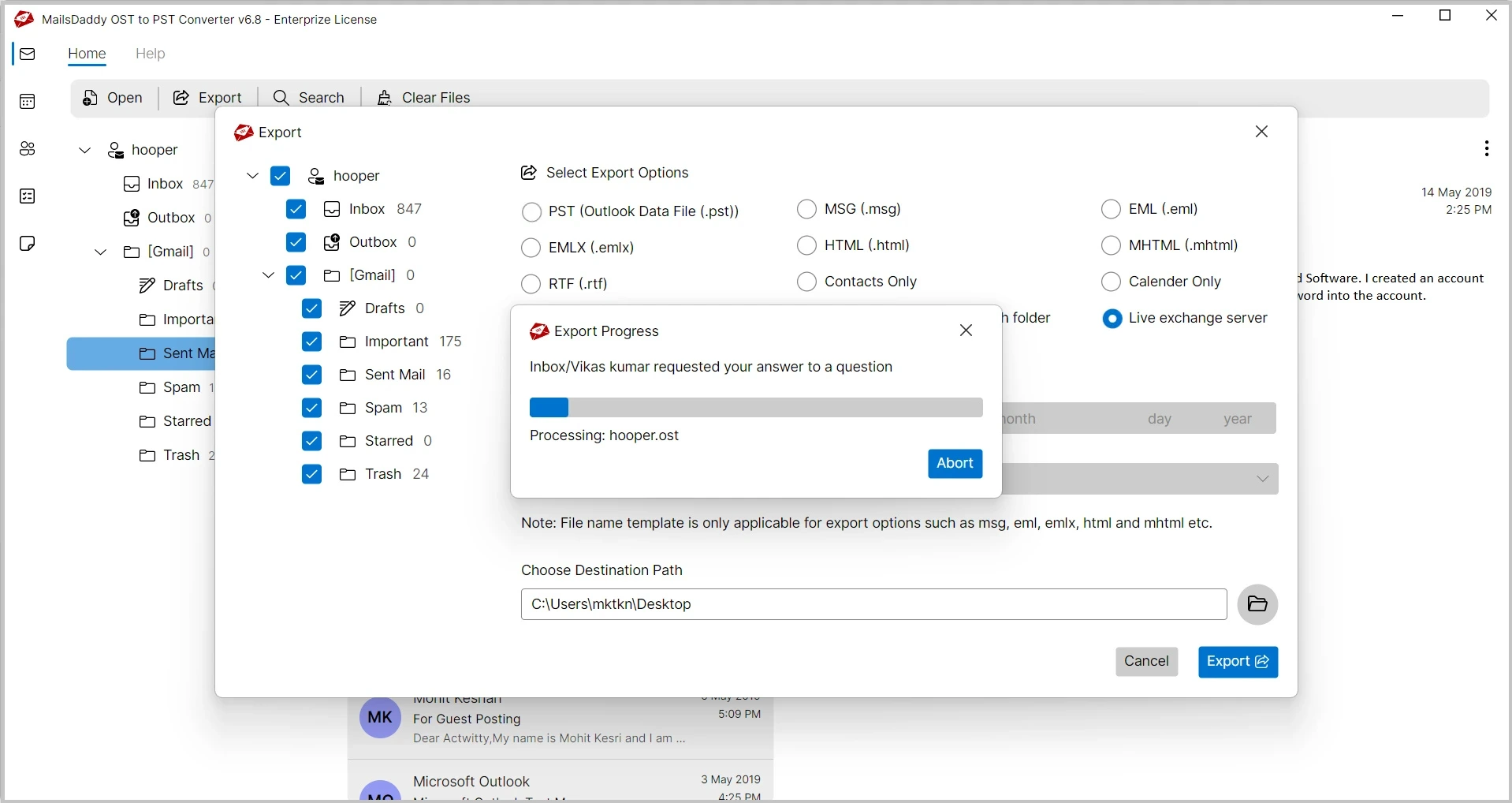The image size is (1512, 803).
Task: Click the day segment of date field
Action: pyautogui.click(x=1159, y=419)
